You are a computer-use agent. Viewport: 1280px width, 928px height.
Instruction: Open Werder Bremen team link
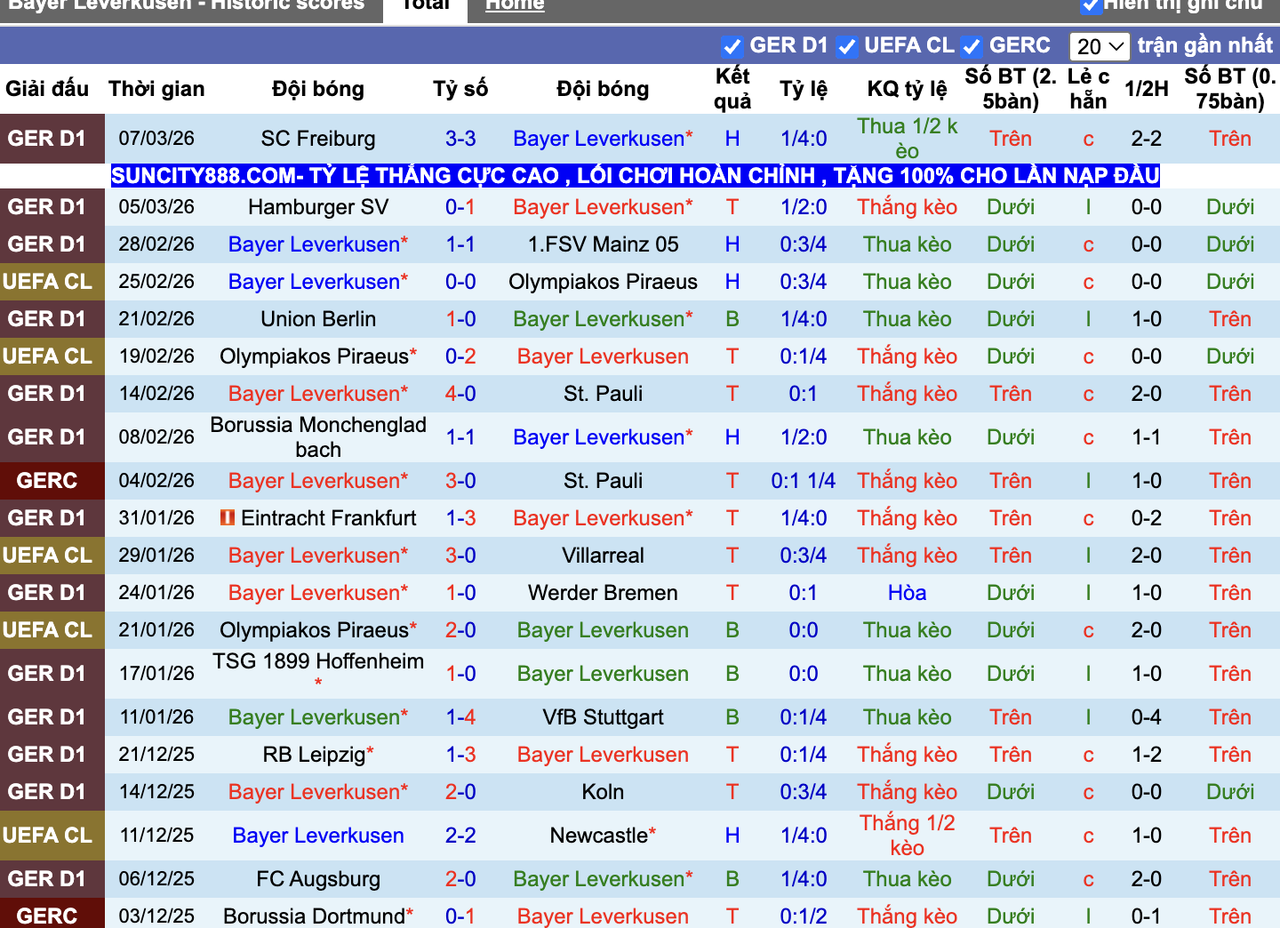pyautogui.click(x=603, y=592)
